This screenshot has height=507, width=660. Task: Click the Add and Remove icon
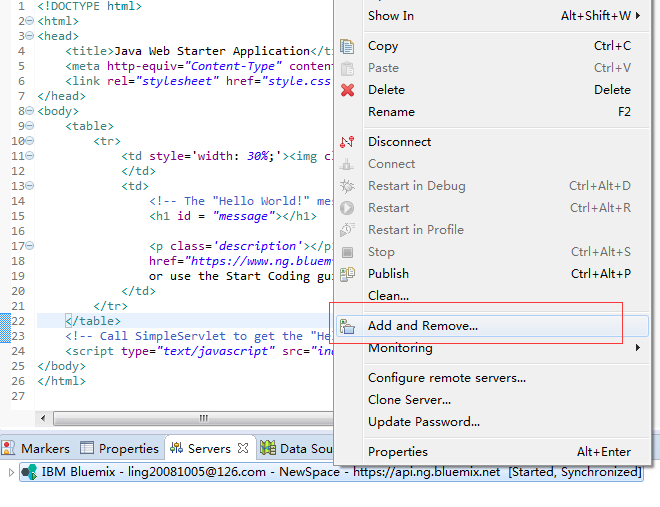(347, 326)
